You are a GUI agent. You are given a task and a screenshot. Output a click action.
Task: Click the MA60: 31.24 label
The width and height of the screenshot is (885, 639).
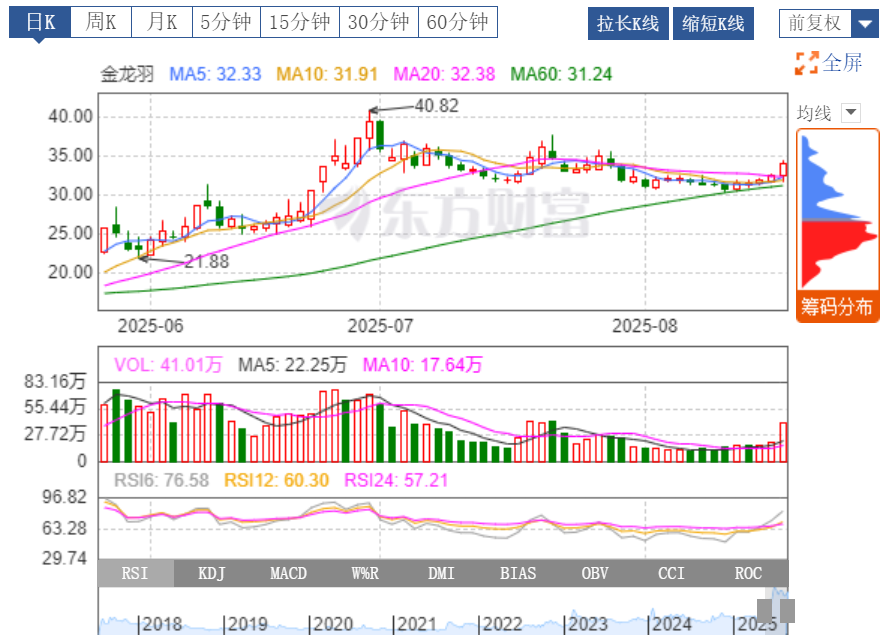pos(561,74)
